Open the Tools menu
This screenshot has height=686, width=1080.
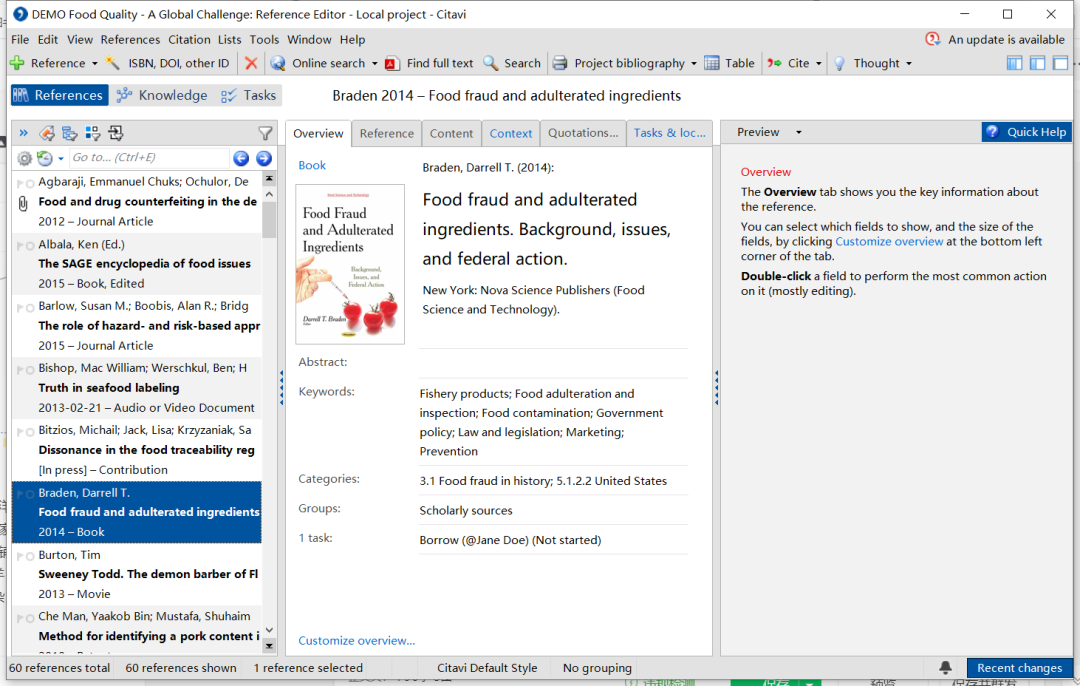264,39
